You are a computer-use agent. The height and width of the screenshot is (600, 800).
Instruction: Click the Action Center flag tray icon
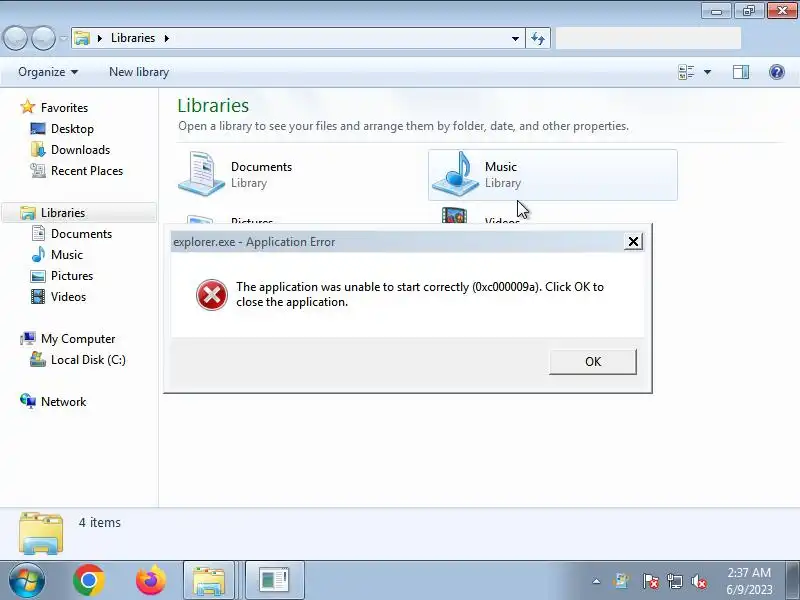[650, 581]
